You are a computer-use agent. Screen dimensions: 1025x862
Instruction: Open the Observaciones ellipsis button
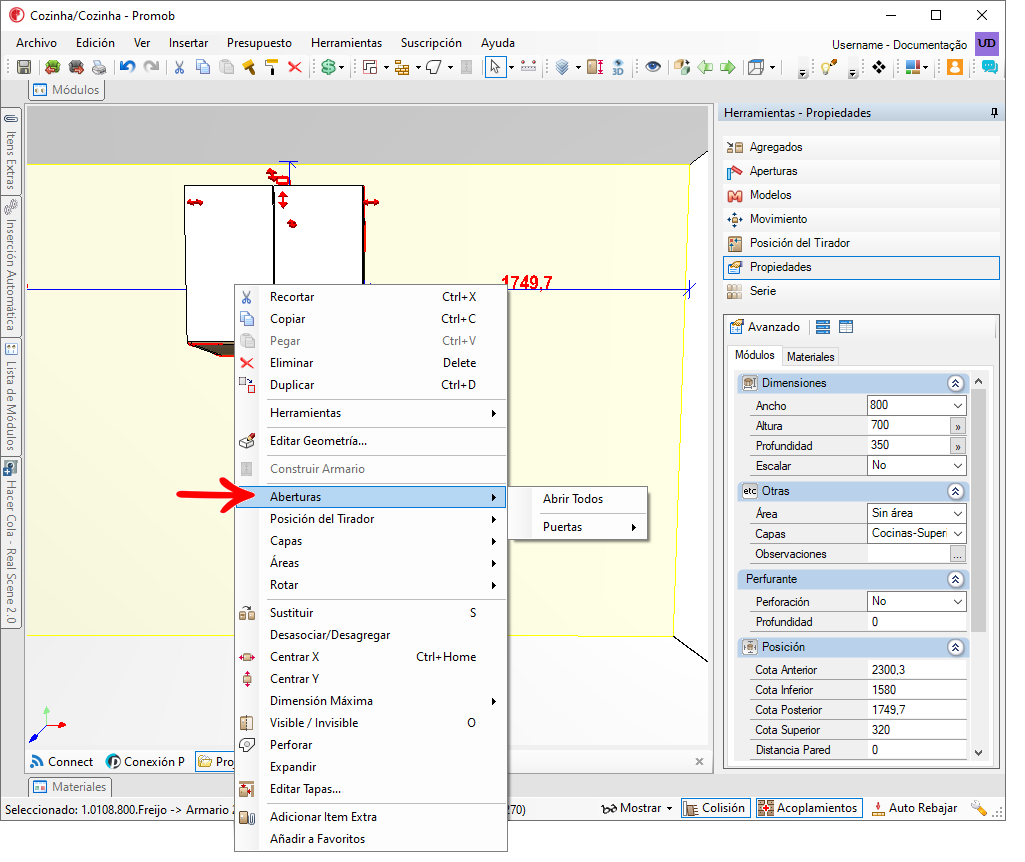[x=958, y=555]
